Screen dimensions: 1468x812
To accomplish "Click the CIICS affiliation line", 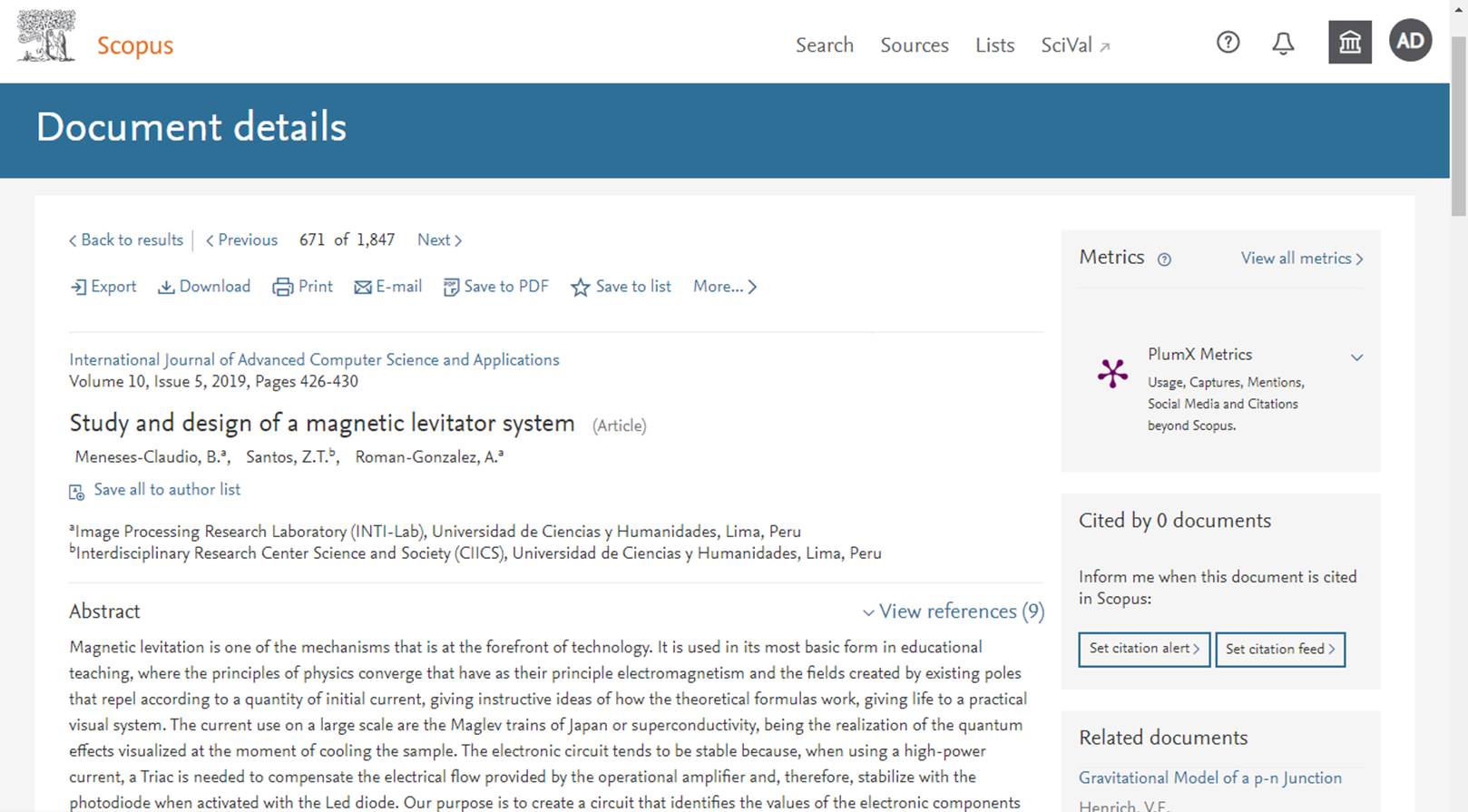I will pos(475,553).
